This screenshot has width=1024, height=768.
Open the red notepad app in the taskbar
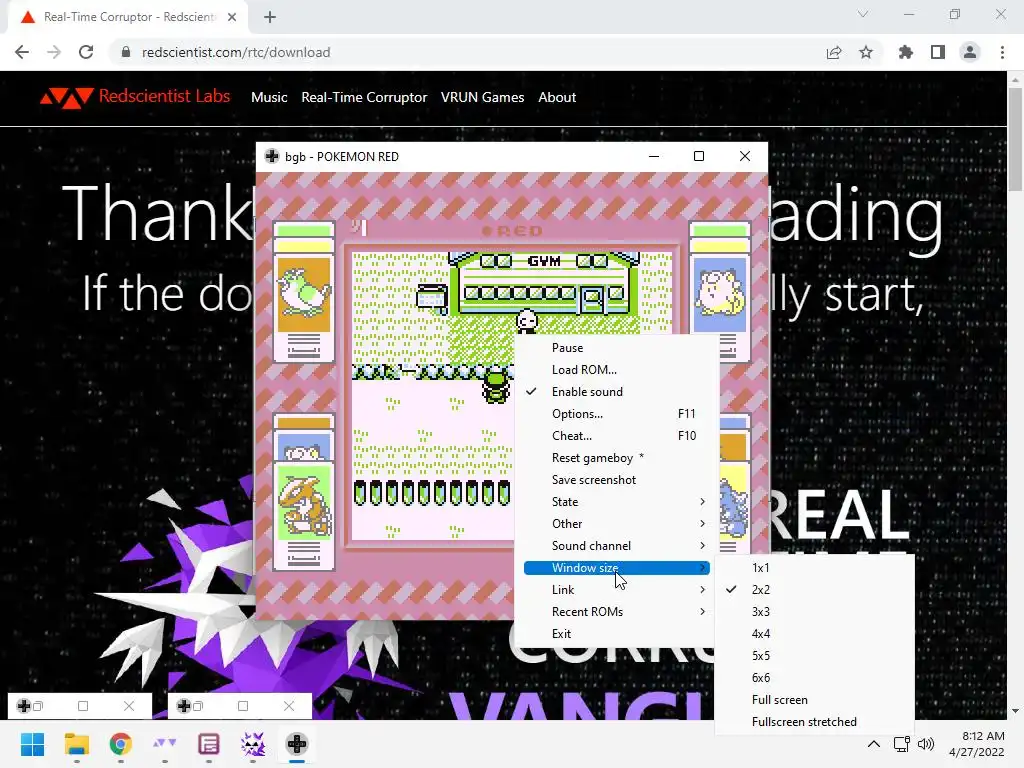[208, 744]
